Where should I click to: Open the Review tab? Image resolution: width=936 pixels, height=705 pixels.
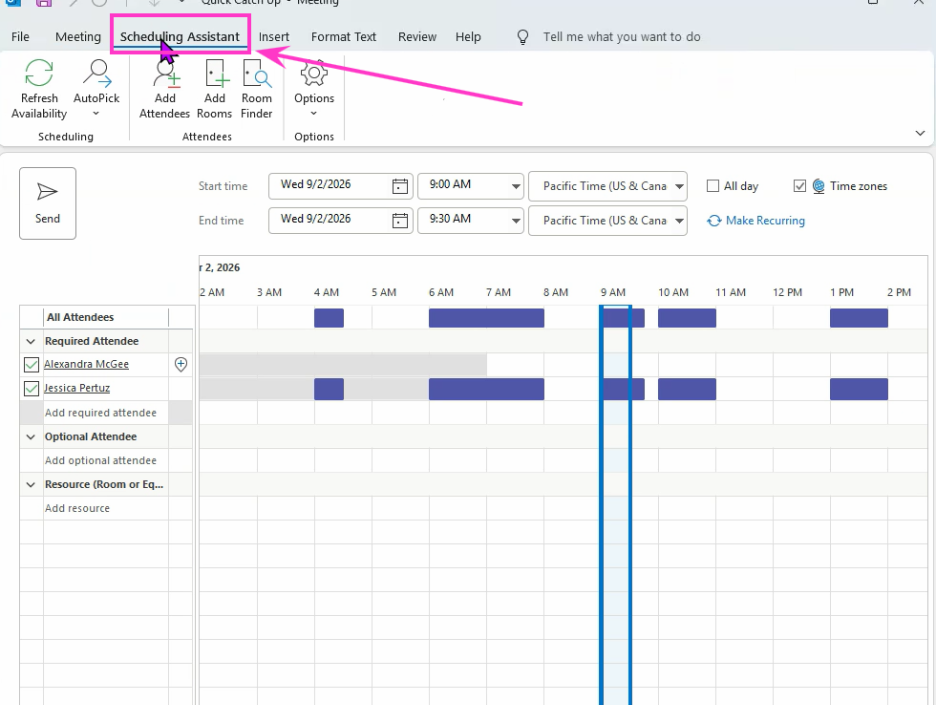point(417,37)
